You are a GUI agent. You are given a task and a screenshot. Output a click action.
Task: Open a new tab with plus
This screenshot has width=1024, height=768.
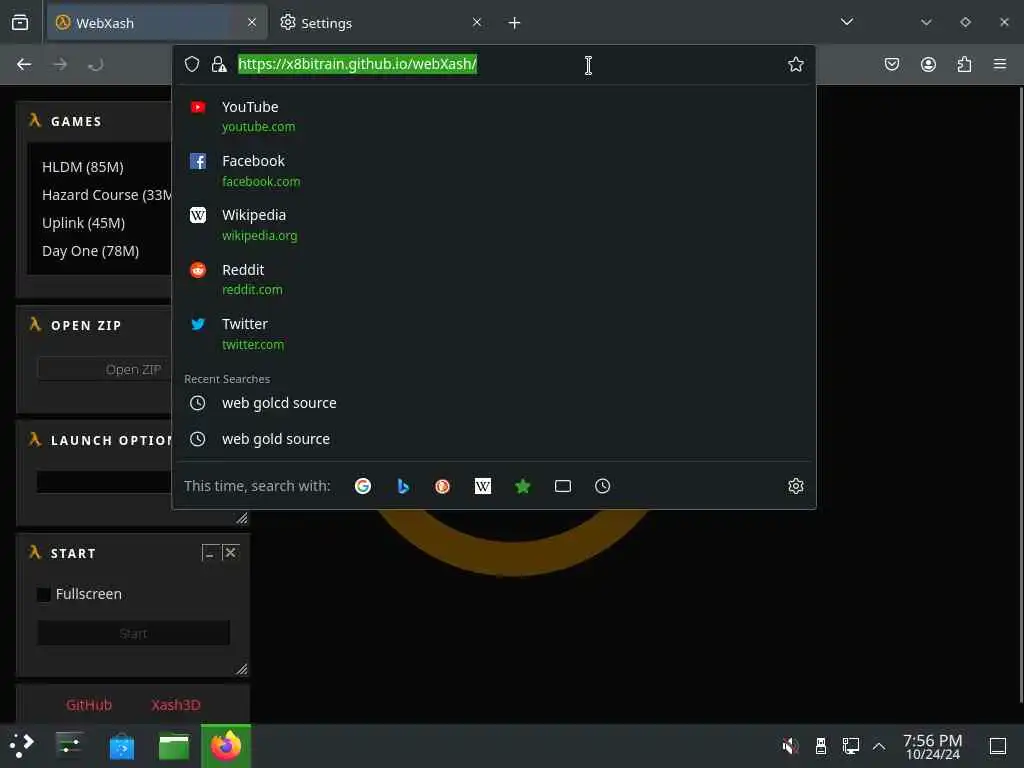click(x=515, y=23)
